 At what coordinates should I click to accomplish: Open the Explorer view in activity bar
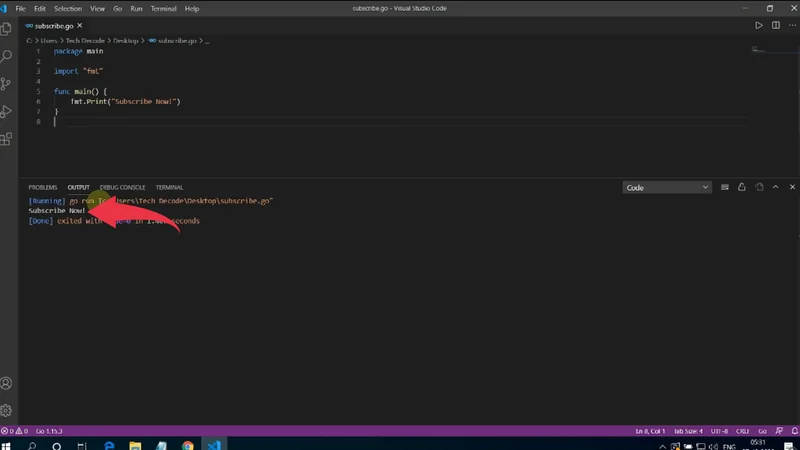7,29
